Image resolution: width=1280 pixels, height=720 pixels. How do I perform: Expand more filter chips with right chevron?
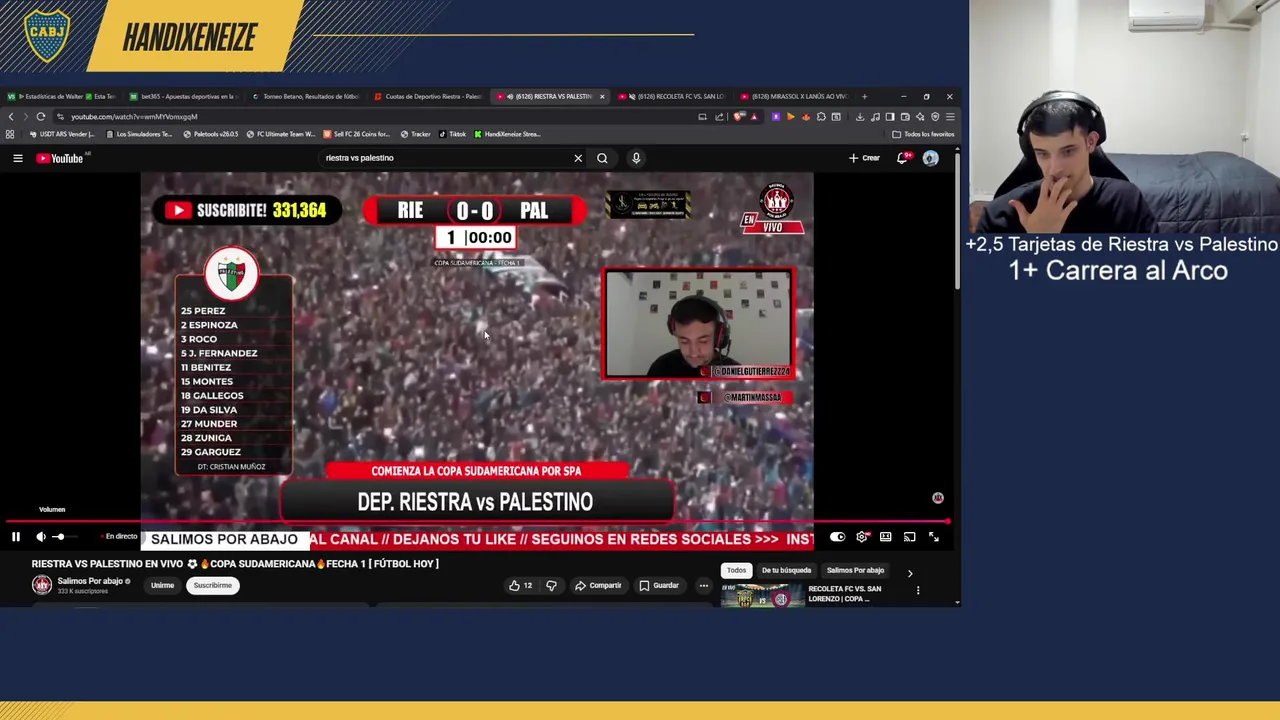pyautogui.click(x=910, y=573)
